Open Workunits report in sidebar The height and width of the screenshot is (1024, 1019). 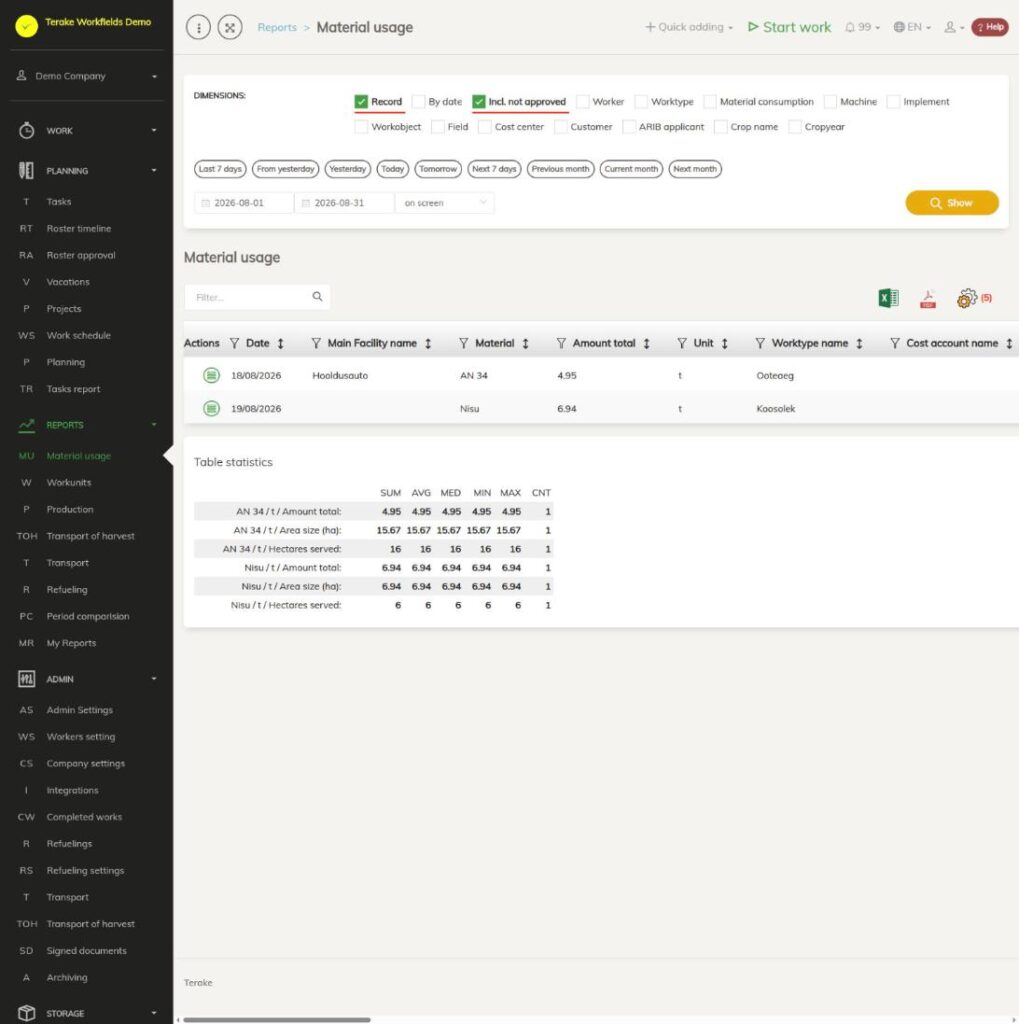69,483
